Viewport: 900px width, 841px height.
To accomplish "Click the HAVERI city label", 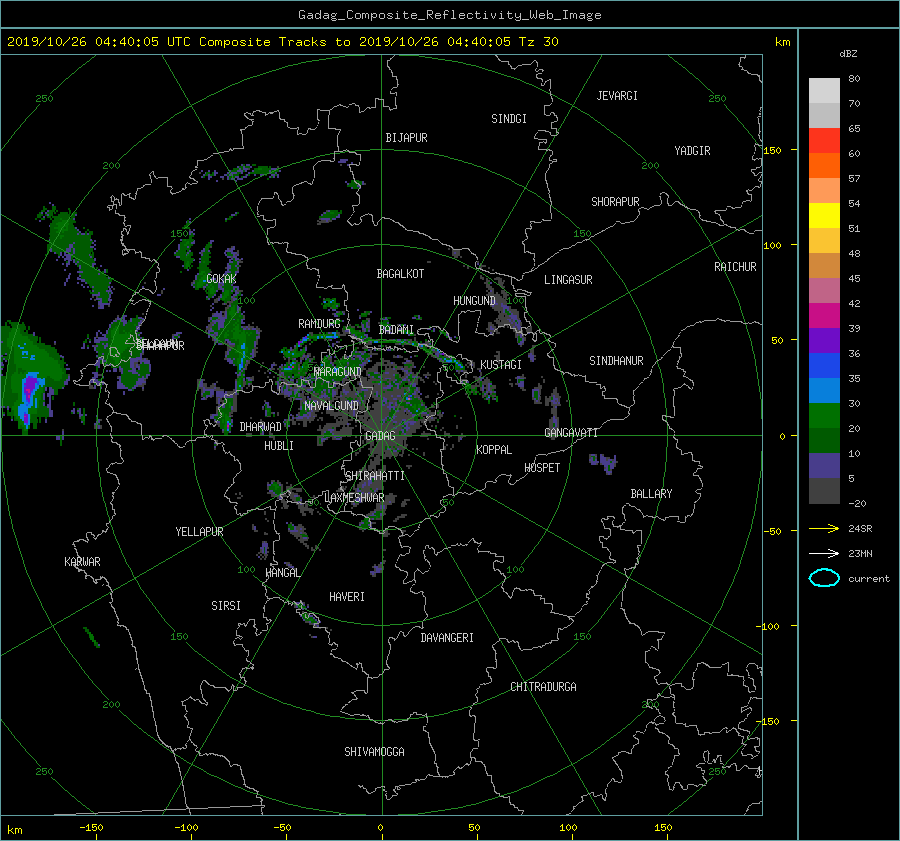I will [347, 597].
